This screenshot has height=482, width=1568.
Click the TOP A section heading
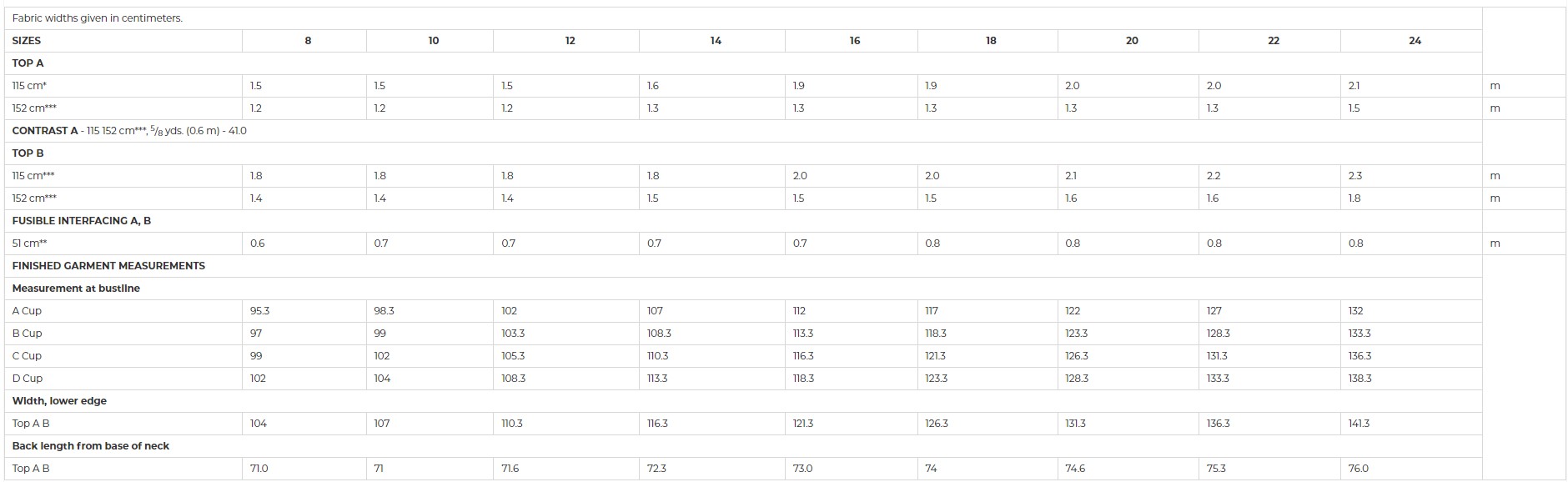[x=28, y=63]
